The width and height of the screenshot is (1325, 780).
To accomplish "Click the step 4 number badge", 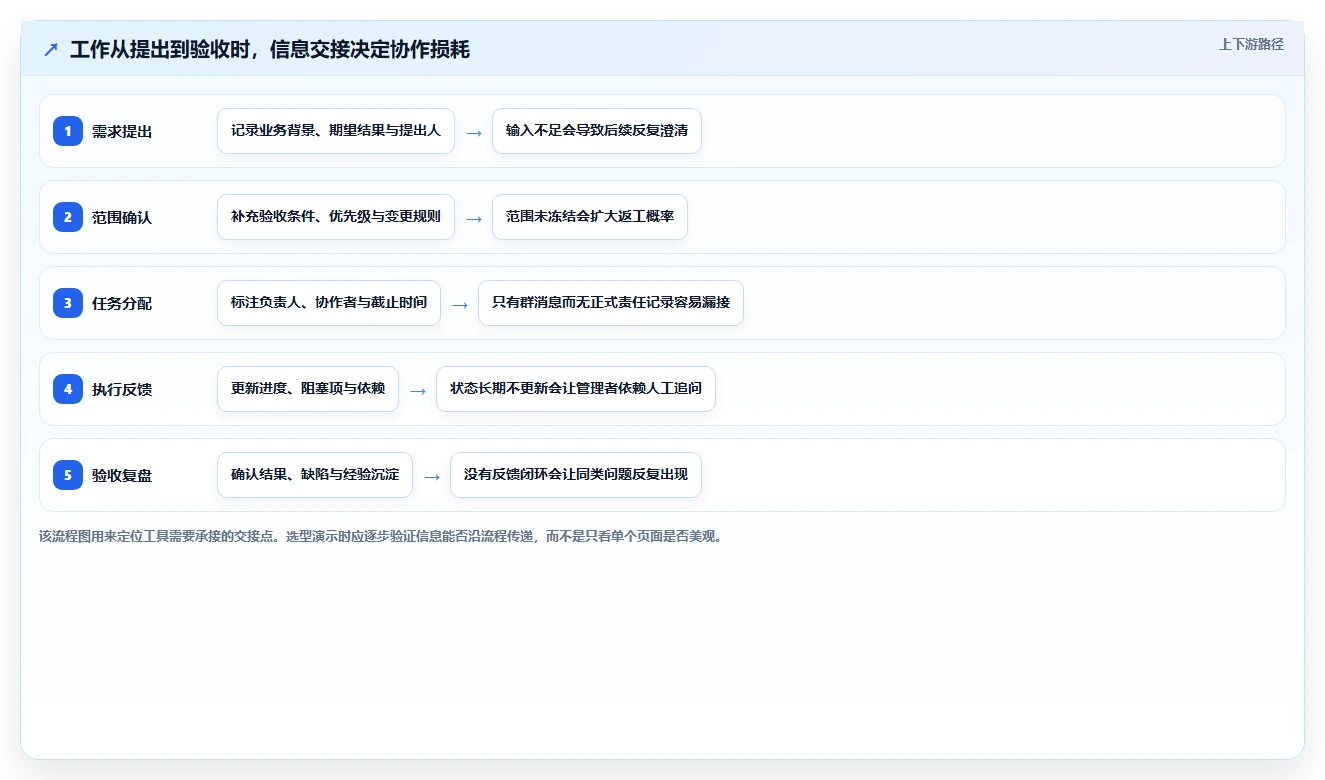I will (68, 389).
